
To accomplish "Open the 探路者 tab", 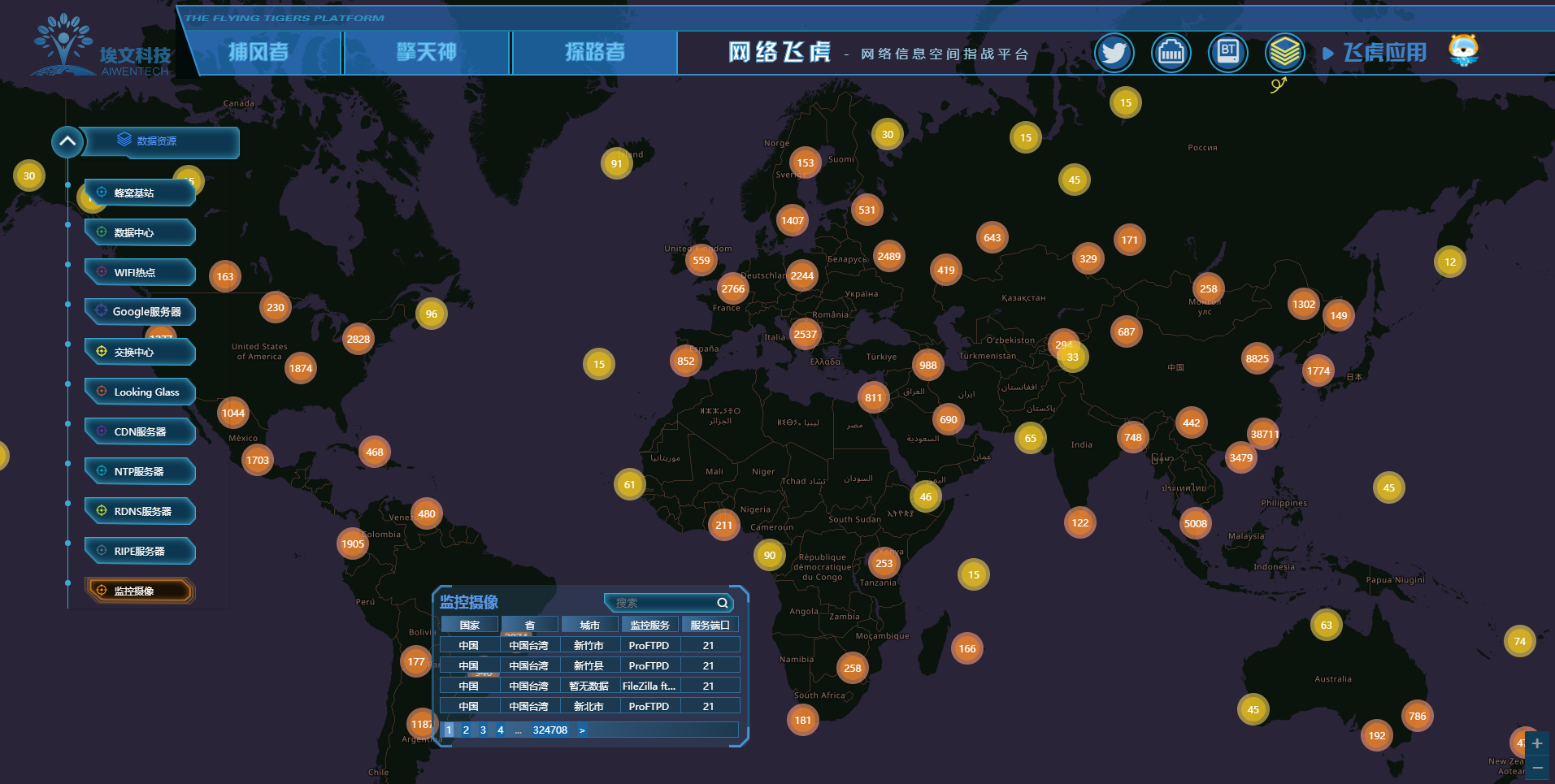I will point(595,53).
